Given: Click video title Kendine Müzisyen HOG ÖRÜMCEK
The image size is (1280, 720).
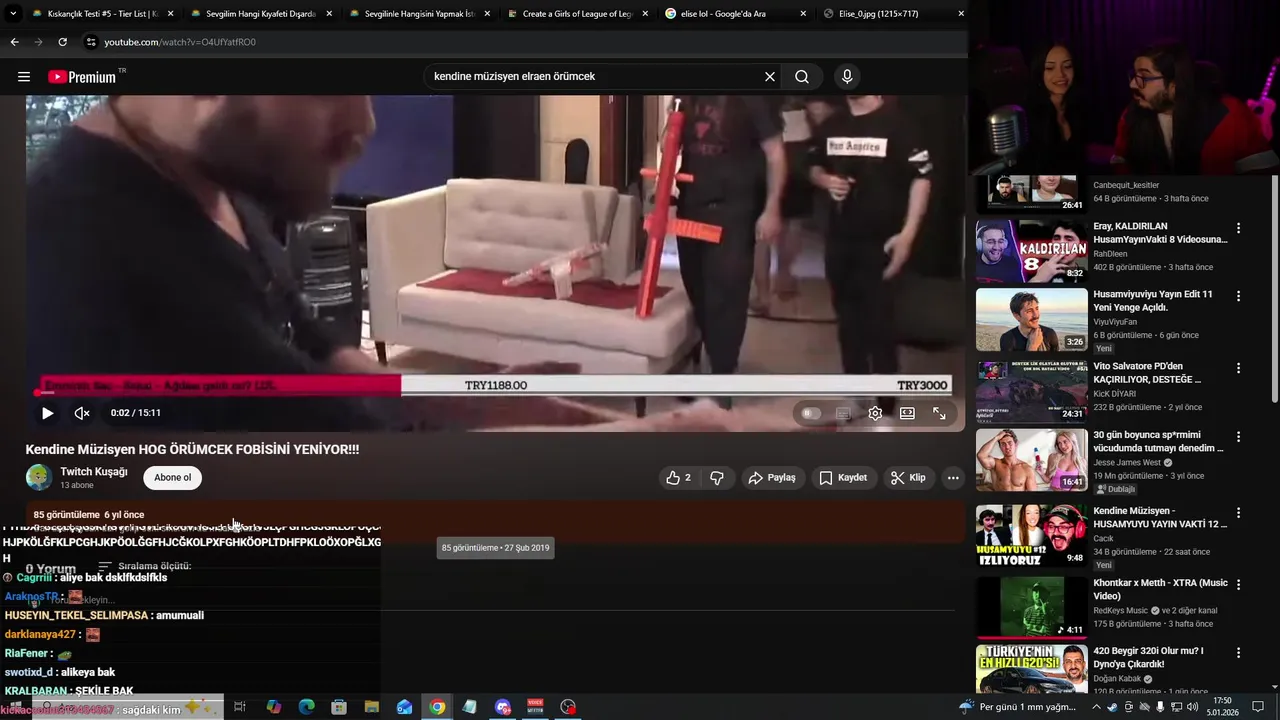Looking at the screenshot, I should point(192,450).
